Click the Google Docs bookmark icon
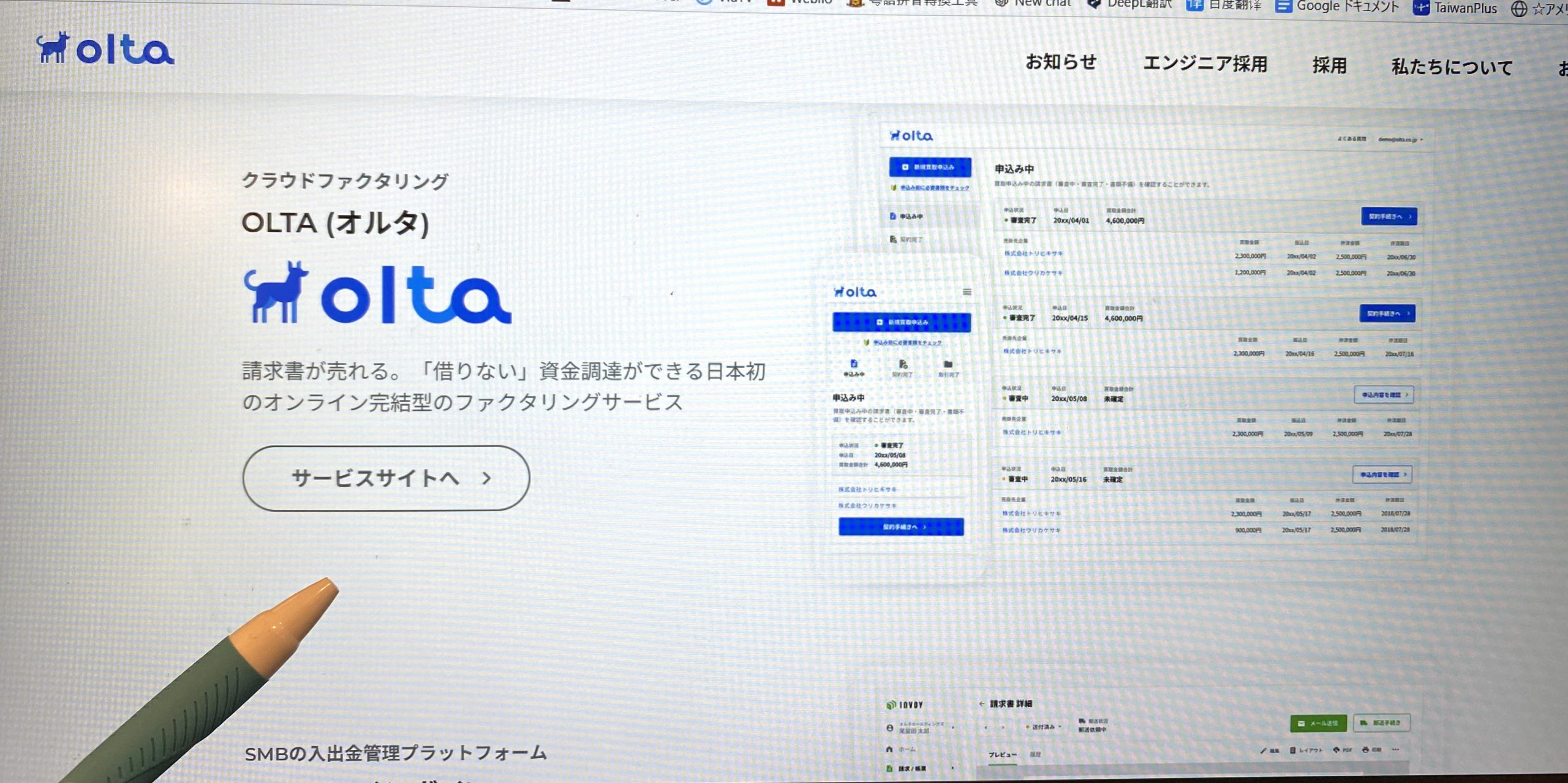The width and height of the screenshot is (1568, 783). pyautogui.click(x=1283, y=6)
